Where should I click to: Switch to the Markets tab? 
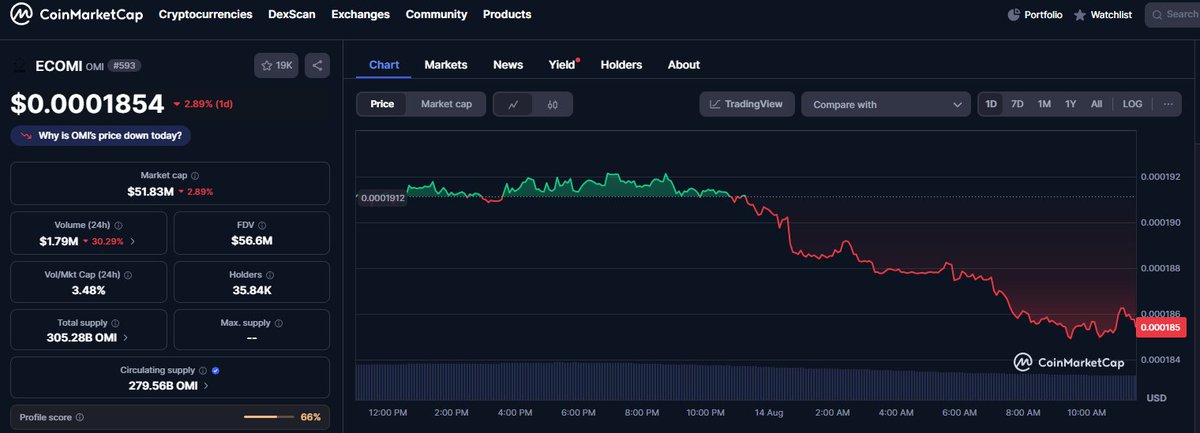446,65
